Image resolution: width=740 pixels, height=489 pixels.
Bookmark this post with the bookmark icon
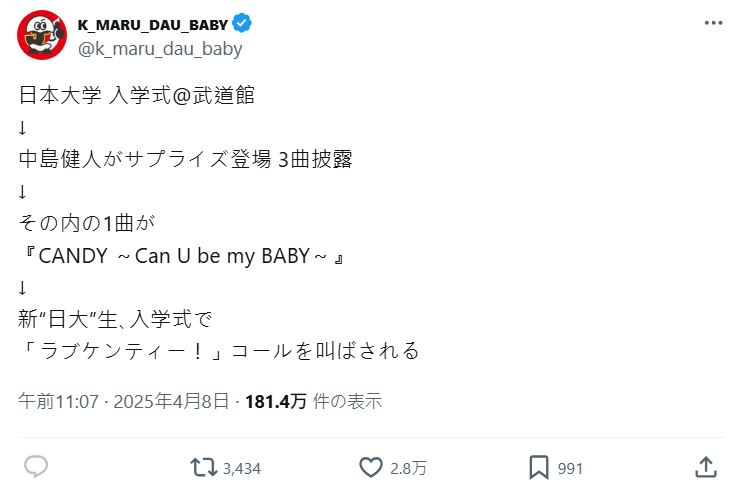click(538, 467)
